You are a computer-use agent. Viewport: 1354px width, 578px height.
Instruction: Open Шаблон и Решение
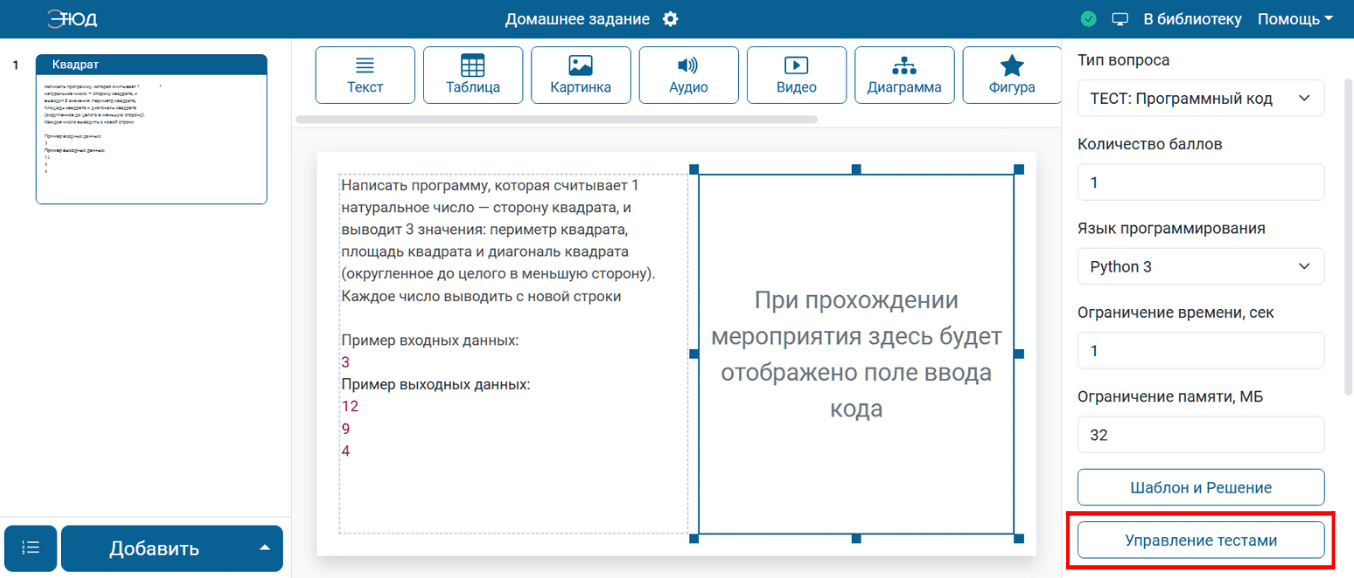(1201, 487)
